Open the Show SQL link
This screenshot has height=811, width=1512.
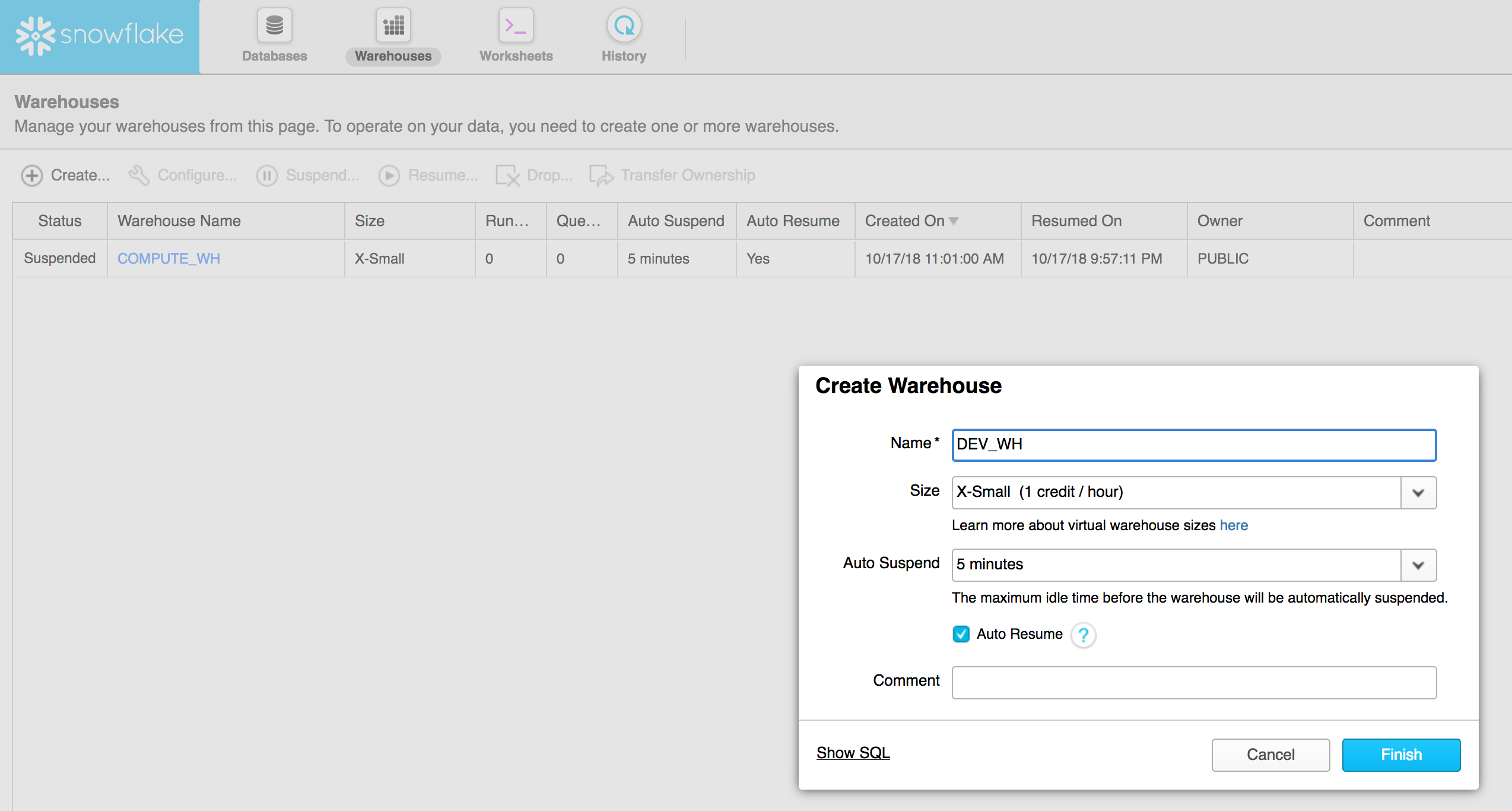(853, 753)
